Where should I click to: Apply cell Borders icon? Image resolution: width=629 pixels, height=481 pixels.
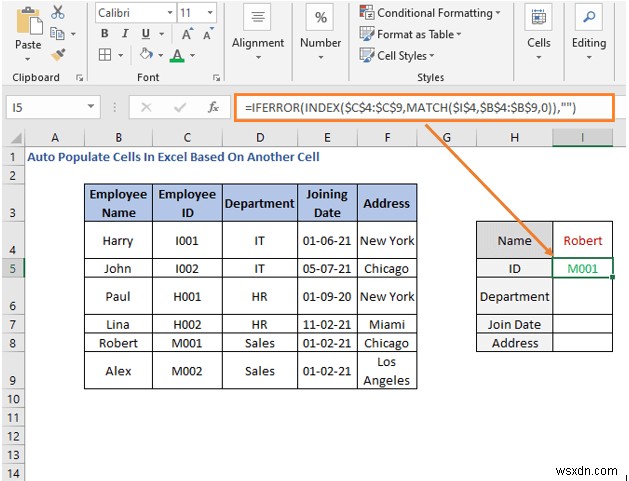[x=105, y=55]
